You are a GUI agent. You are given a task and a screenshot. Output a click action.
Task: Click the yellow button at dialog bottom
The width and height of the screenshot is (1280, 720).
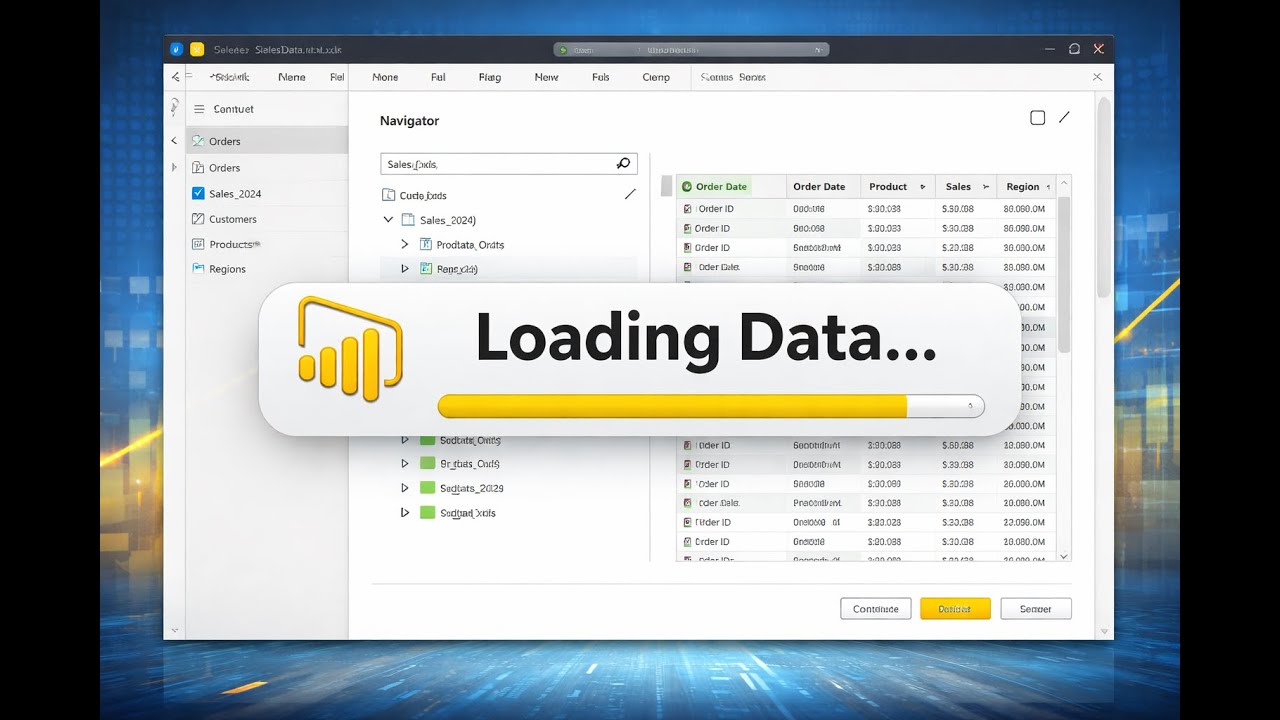(955, 608)
